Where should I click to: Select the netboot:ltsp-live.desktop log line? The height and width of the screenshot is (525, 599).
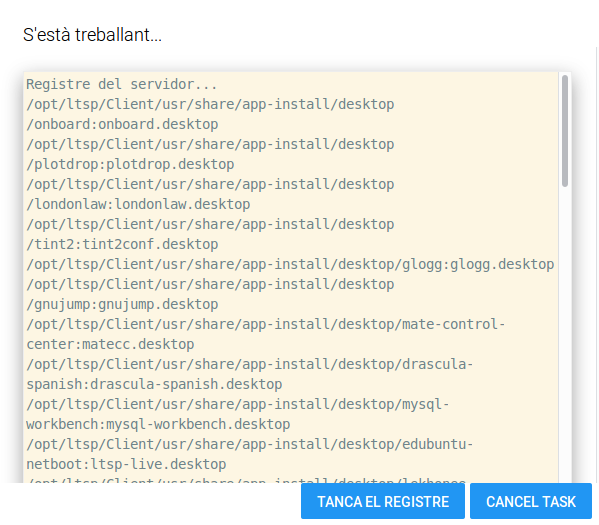click(126, 464)
